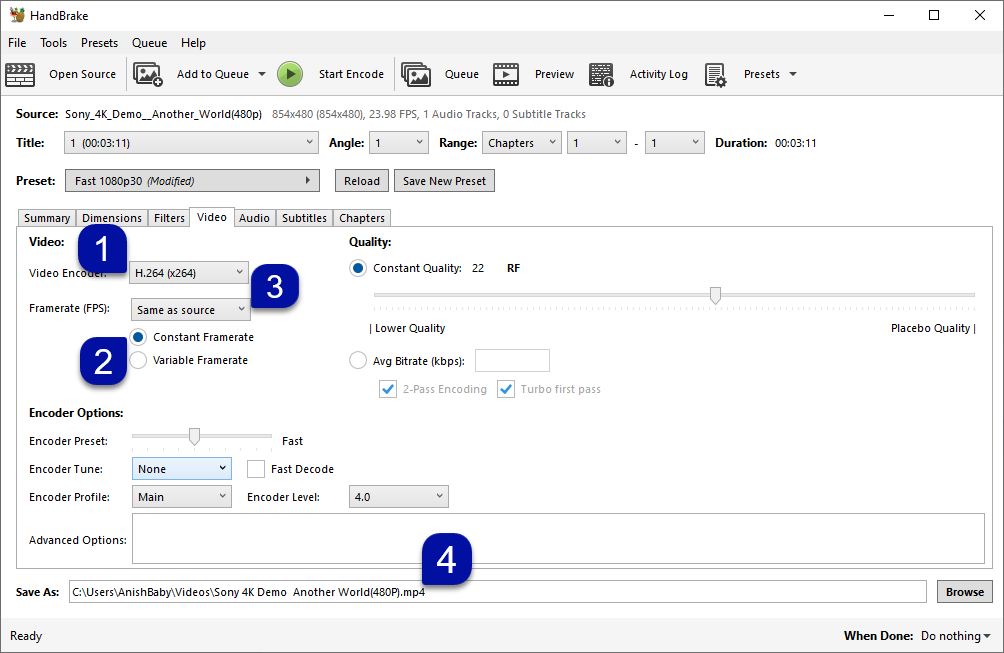1004x653 pixels.
Task: Click the Activity Log icon
Action: tap(601, 74)
